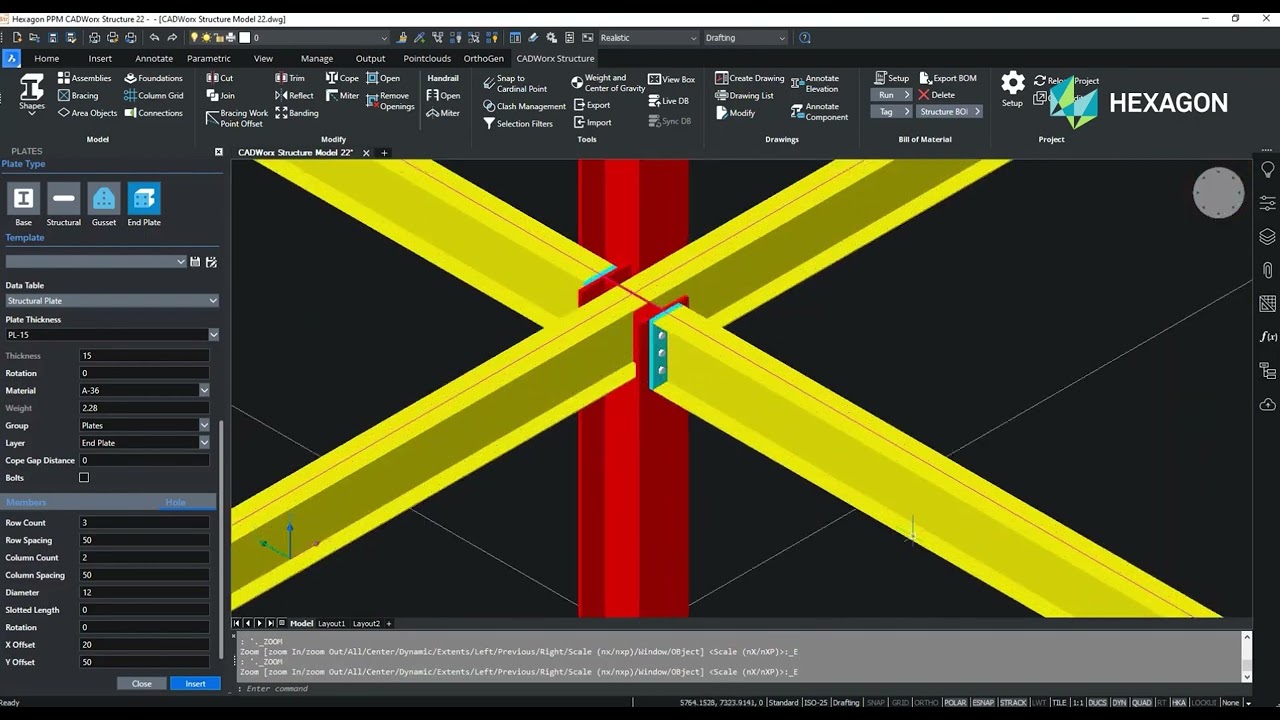Click the Close button in plates panel

coord(142,684)
